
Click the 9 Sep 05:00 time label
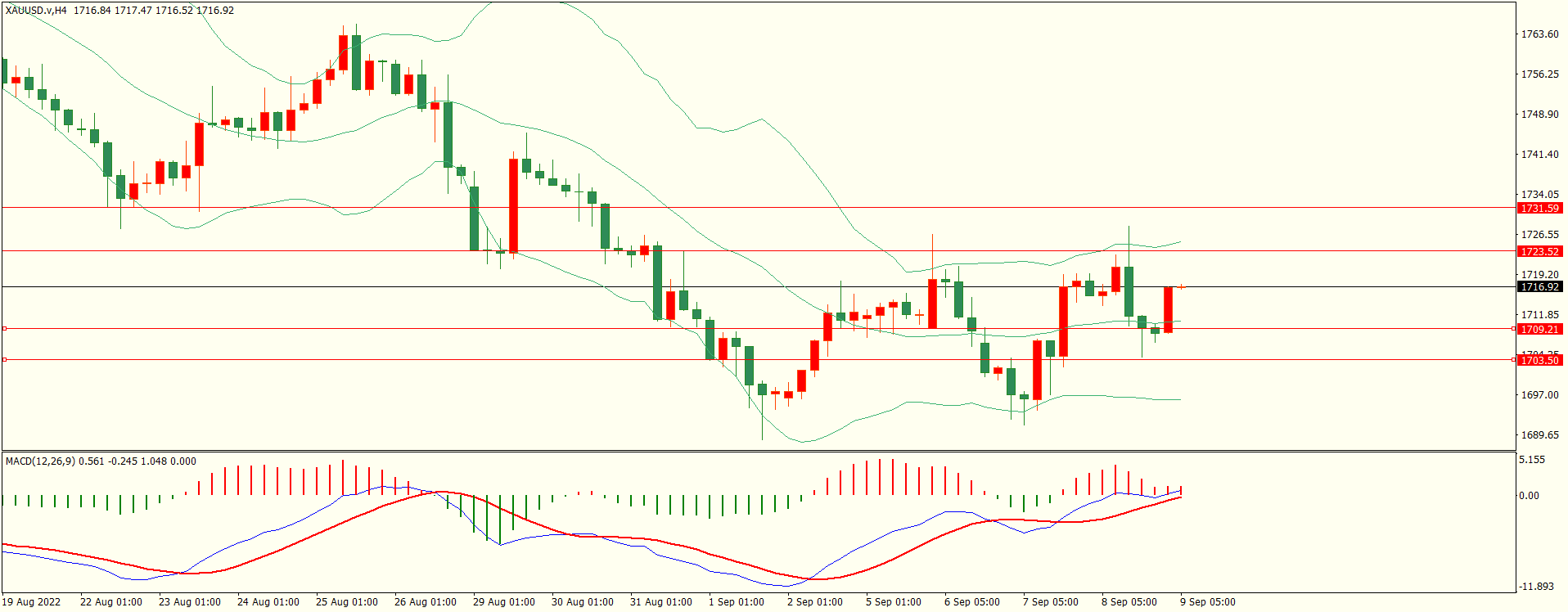[1208, 602]
